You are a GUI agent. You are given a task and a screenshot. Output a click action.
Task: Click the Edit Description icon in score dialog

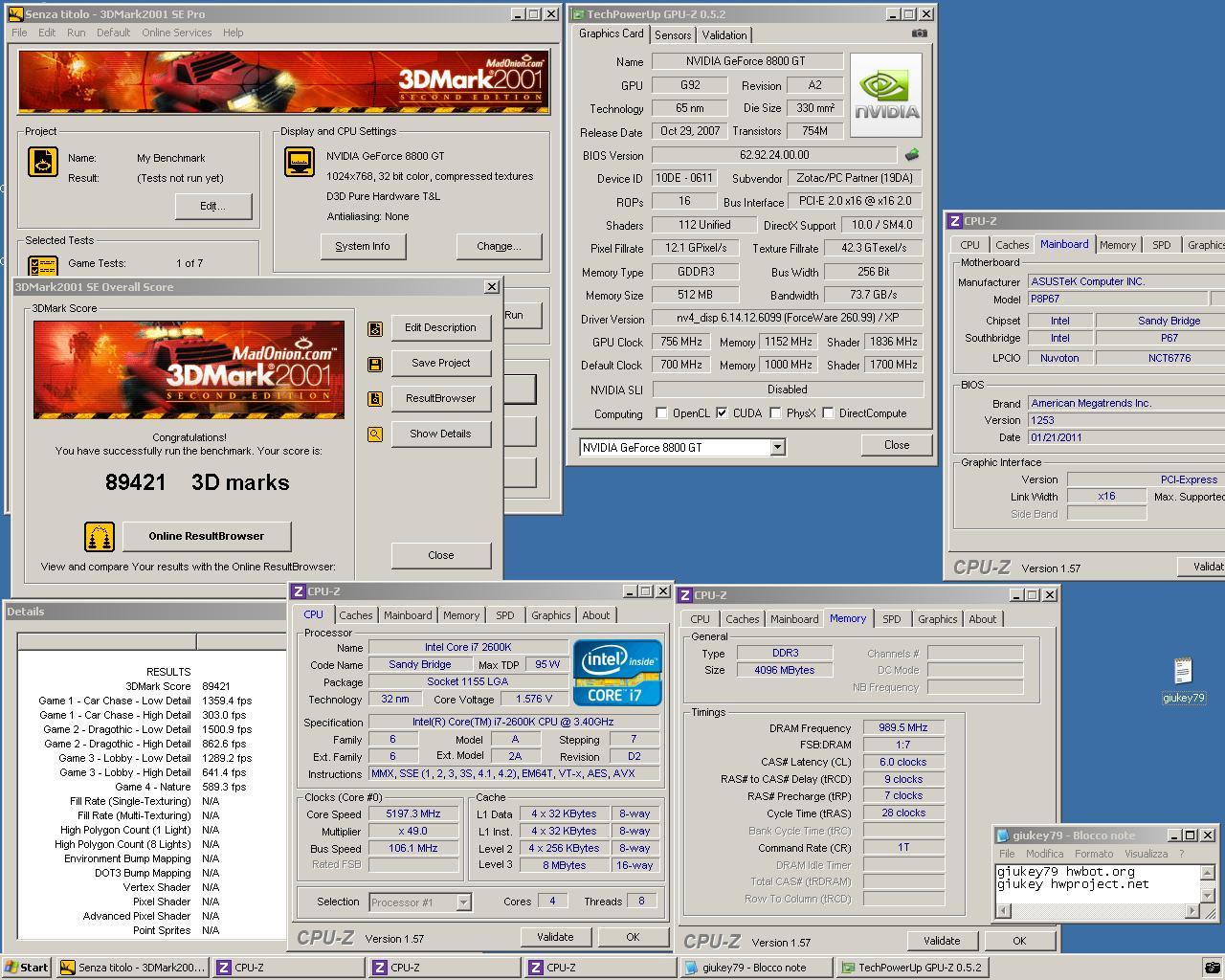coord(375,328)
